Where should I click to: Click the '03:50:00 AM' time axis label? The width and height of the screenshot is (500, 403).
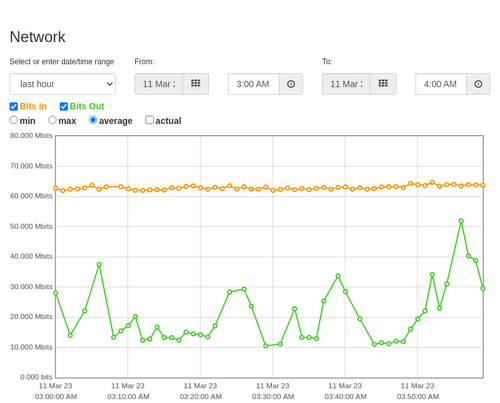(x=418, y=397)
